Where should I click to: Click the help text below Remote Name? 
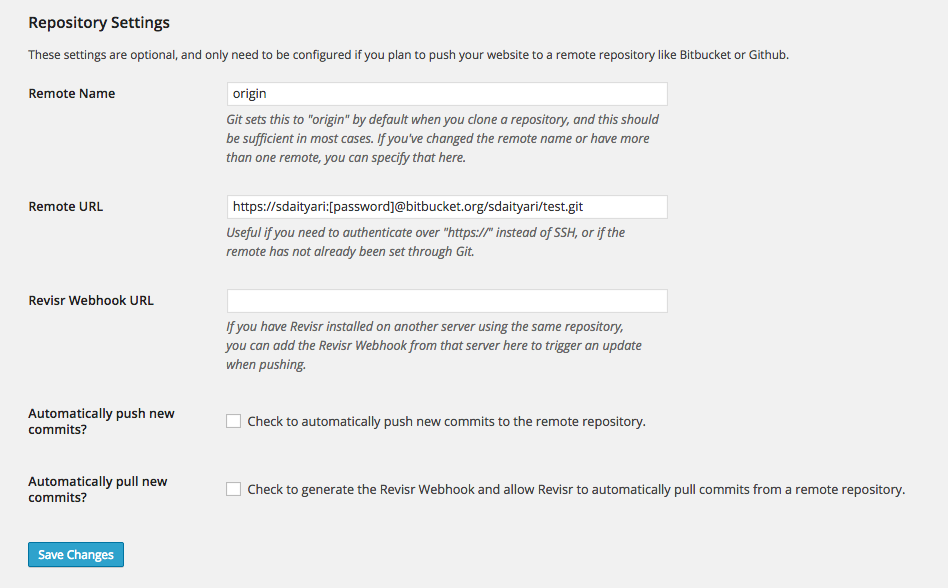442,139
